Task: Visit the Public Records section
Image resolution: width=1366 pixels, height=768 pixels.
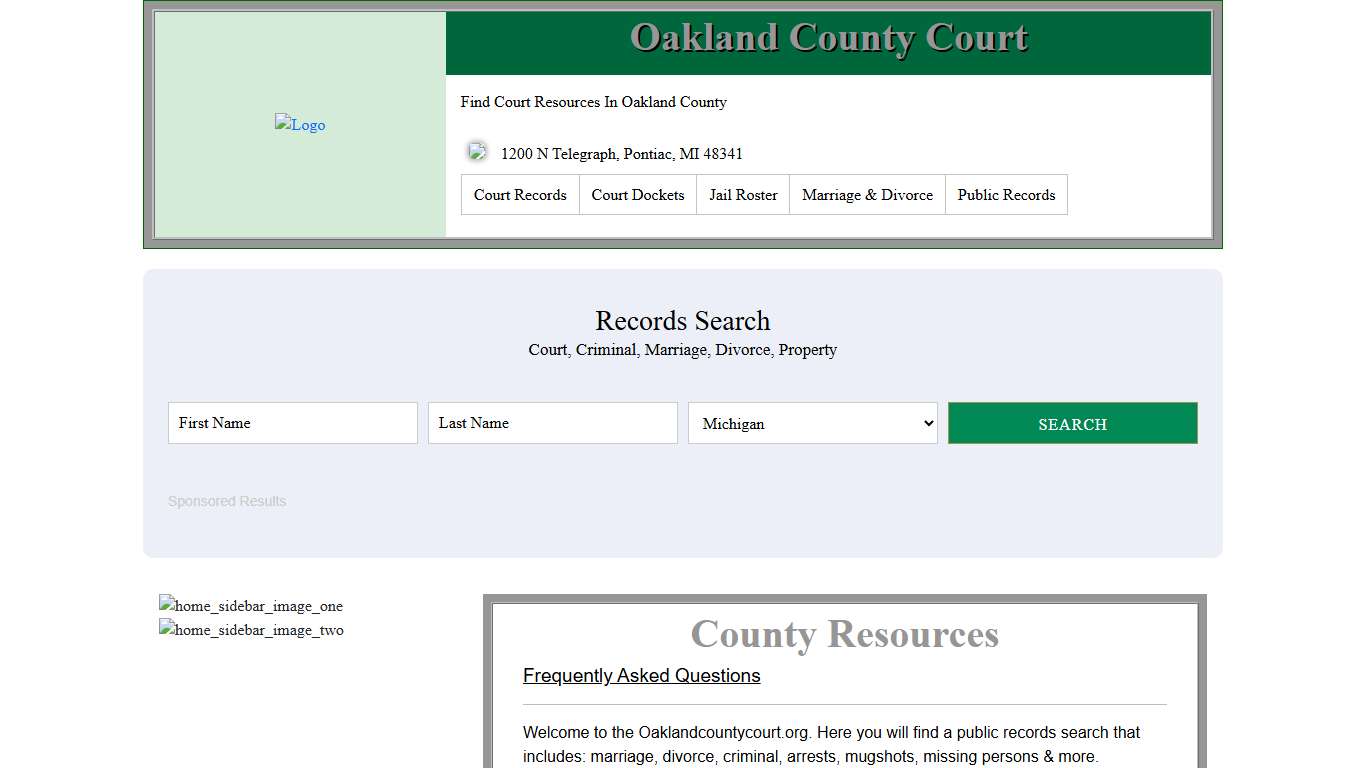Action: (1006, 194)
